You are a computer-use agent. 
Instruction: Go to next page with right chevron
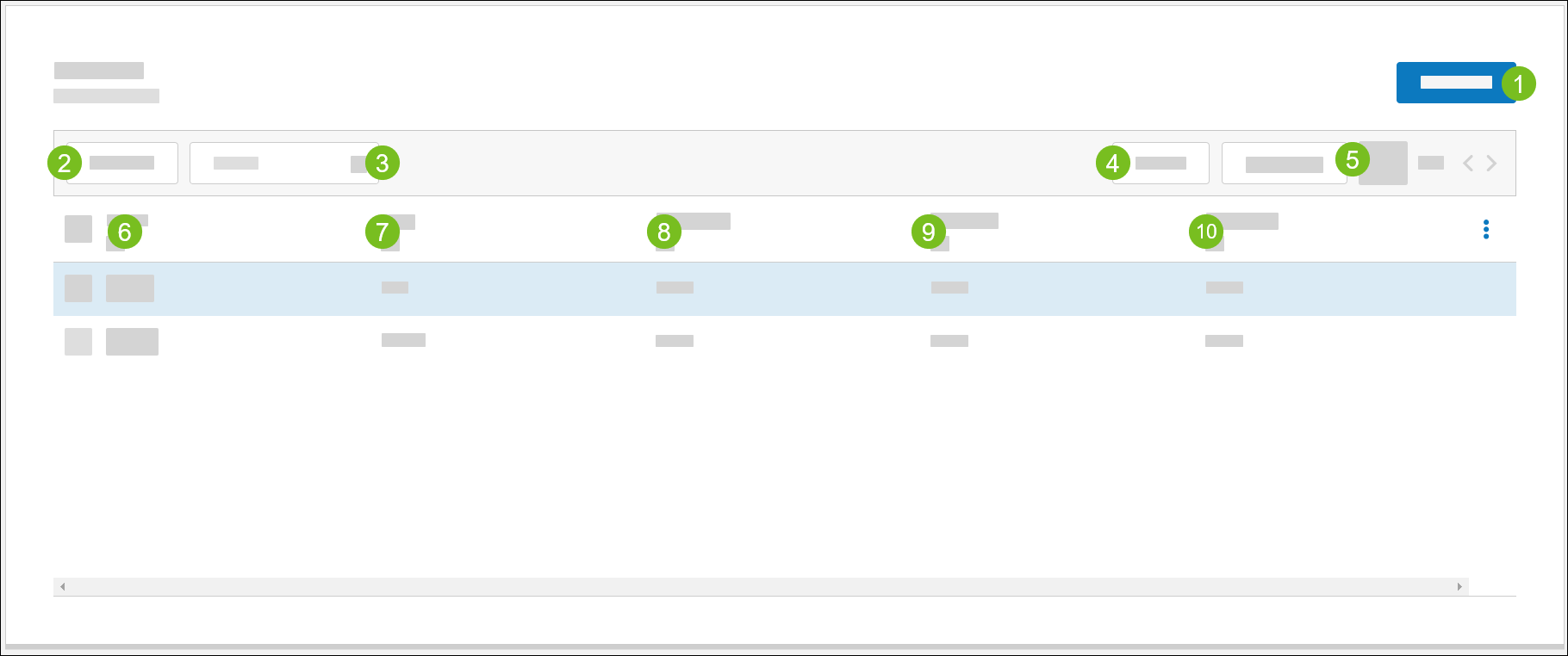tap(1491, 163)
